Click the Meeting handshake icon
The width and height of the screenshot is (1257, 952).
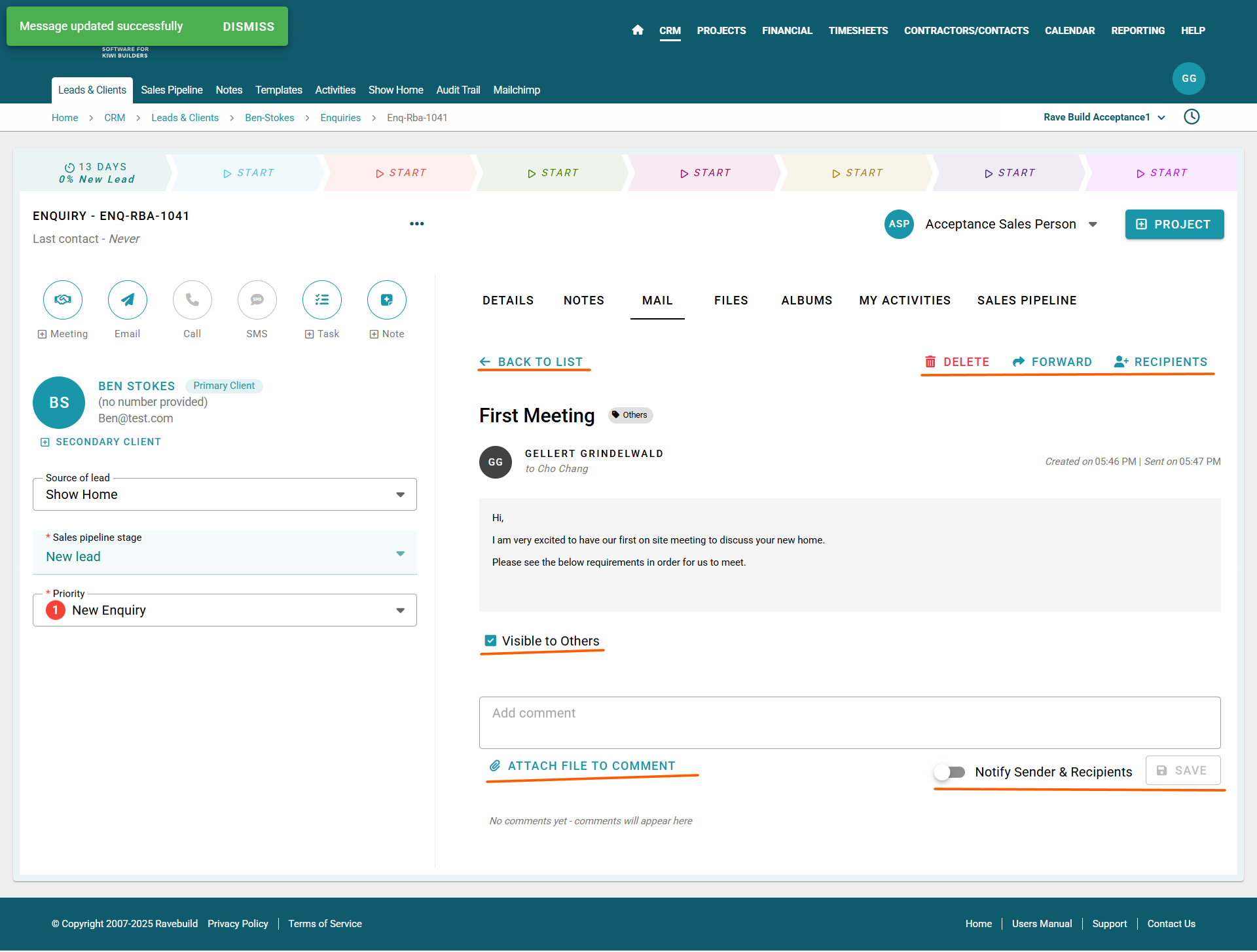(x=63, y=300)
